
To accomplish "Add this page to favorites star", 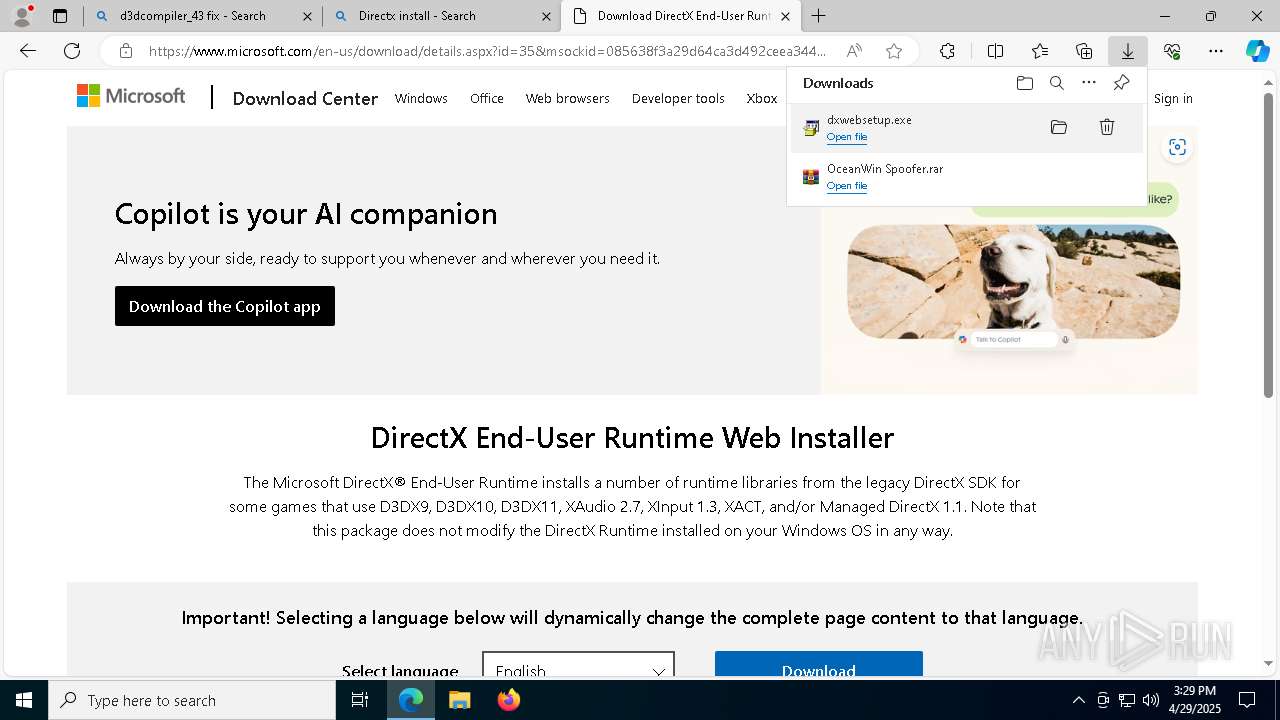I will [894, 51].
